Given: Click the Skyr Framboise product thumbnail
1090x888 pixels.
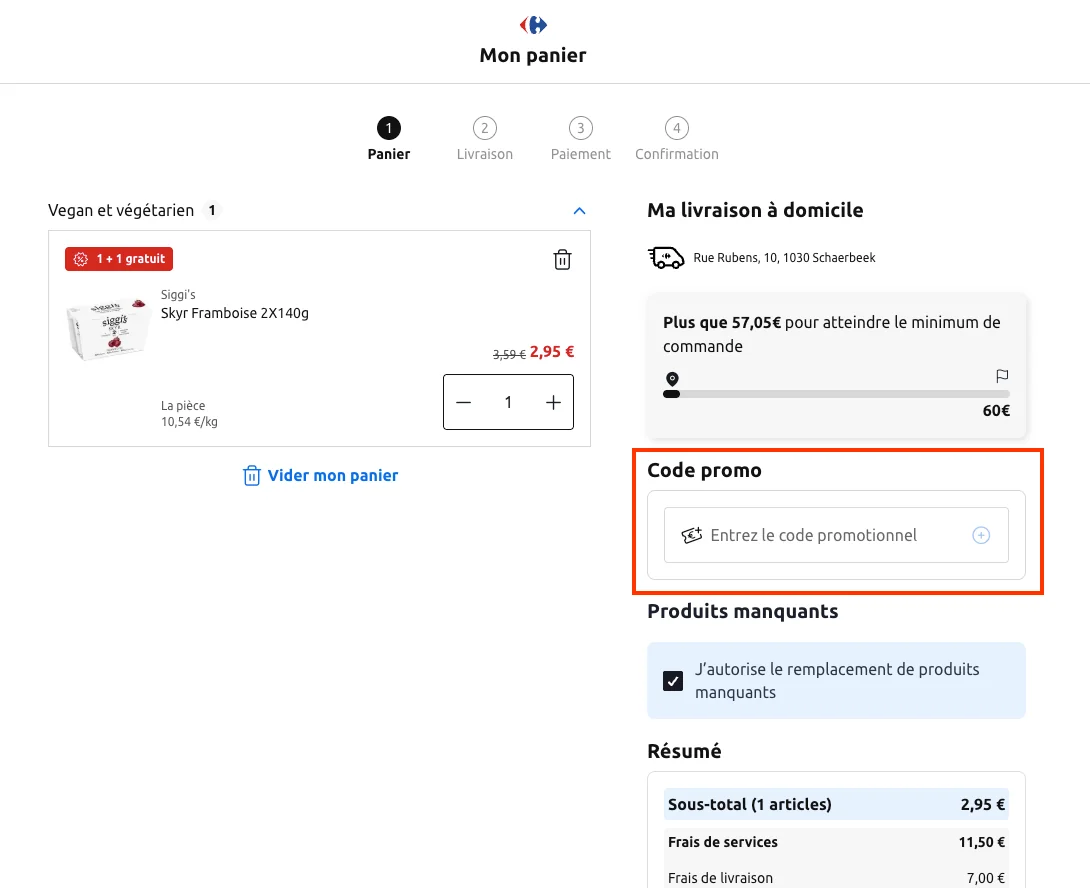Looking at the screenshot, I should 108,329.
